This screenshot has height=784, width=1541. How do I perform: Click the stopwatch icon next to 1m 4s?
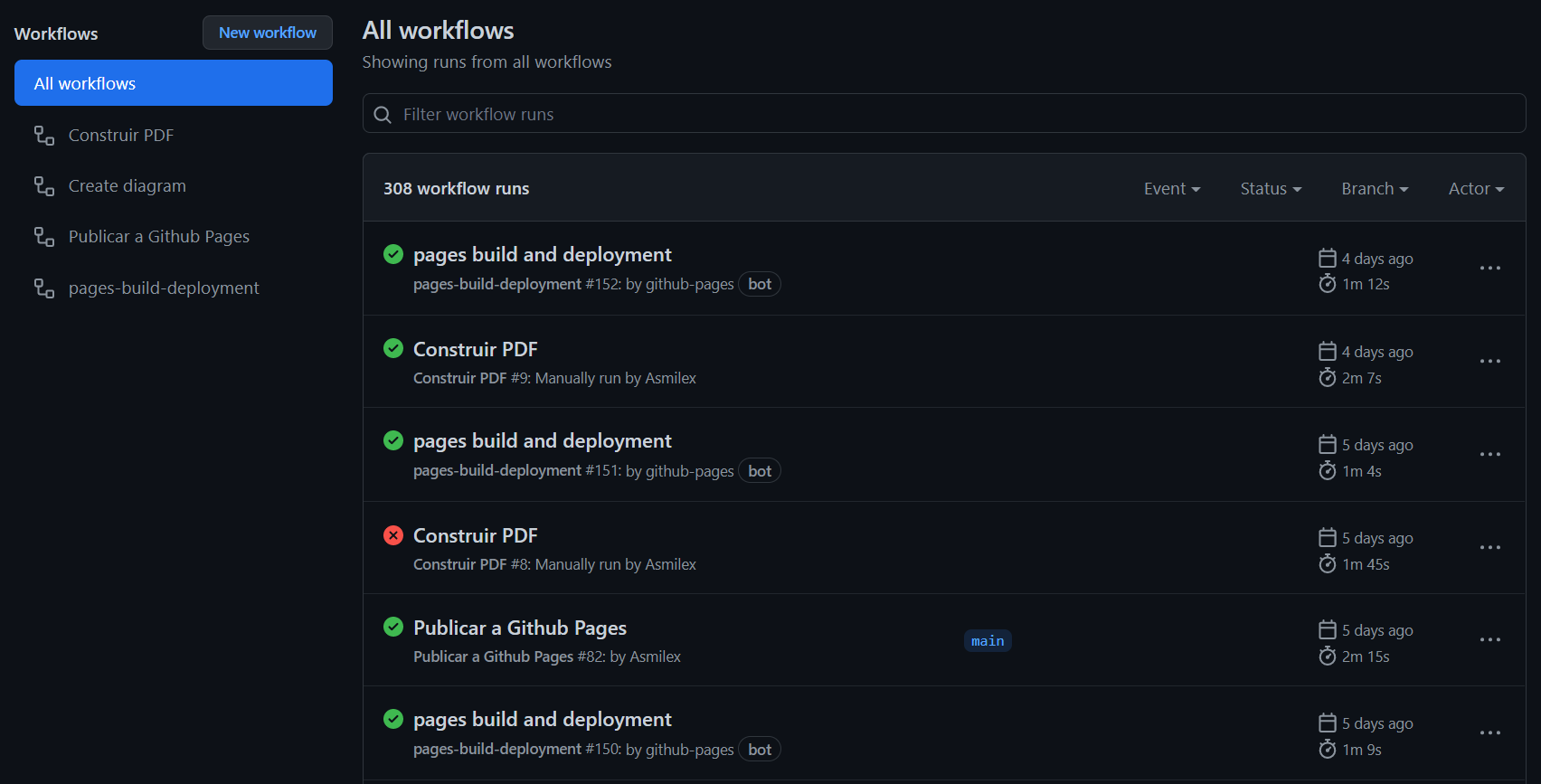[1328, 471]
